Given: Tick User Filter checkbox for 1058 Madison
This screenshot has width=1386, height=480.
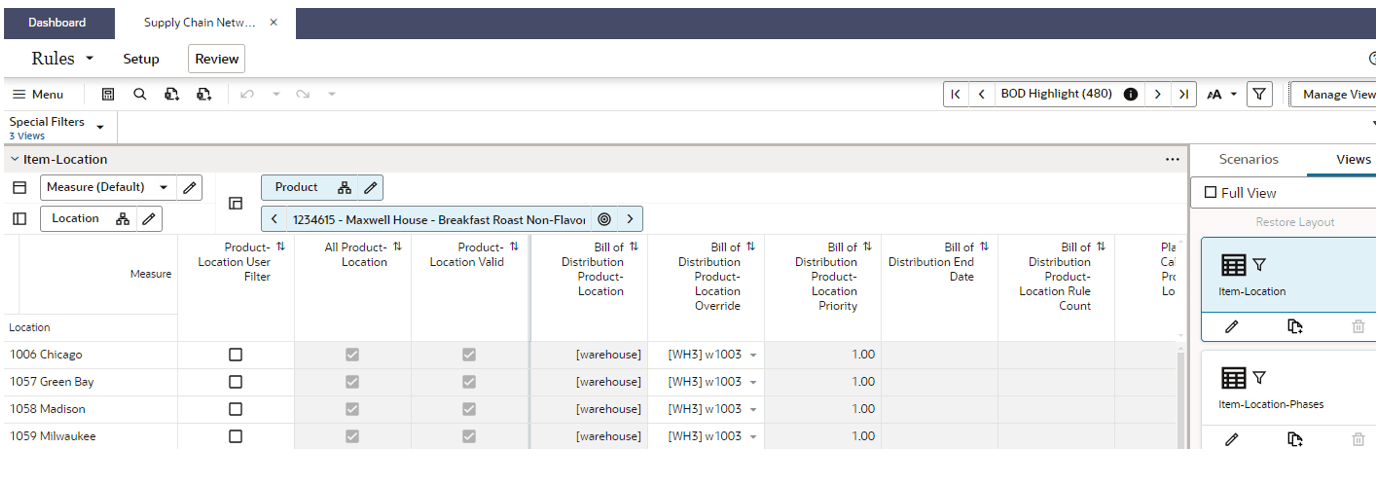Looking at the screenshot, I should pos(236,409).
